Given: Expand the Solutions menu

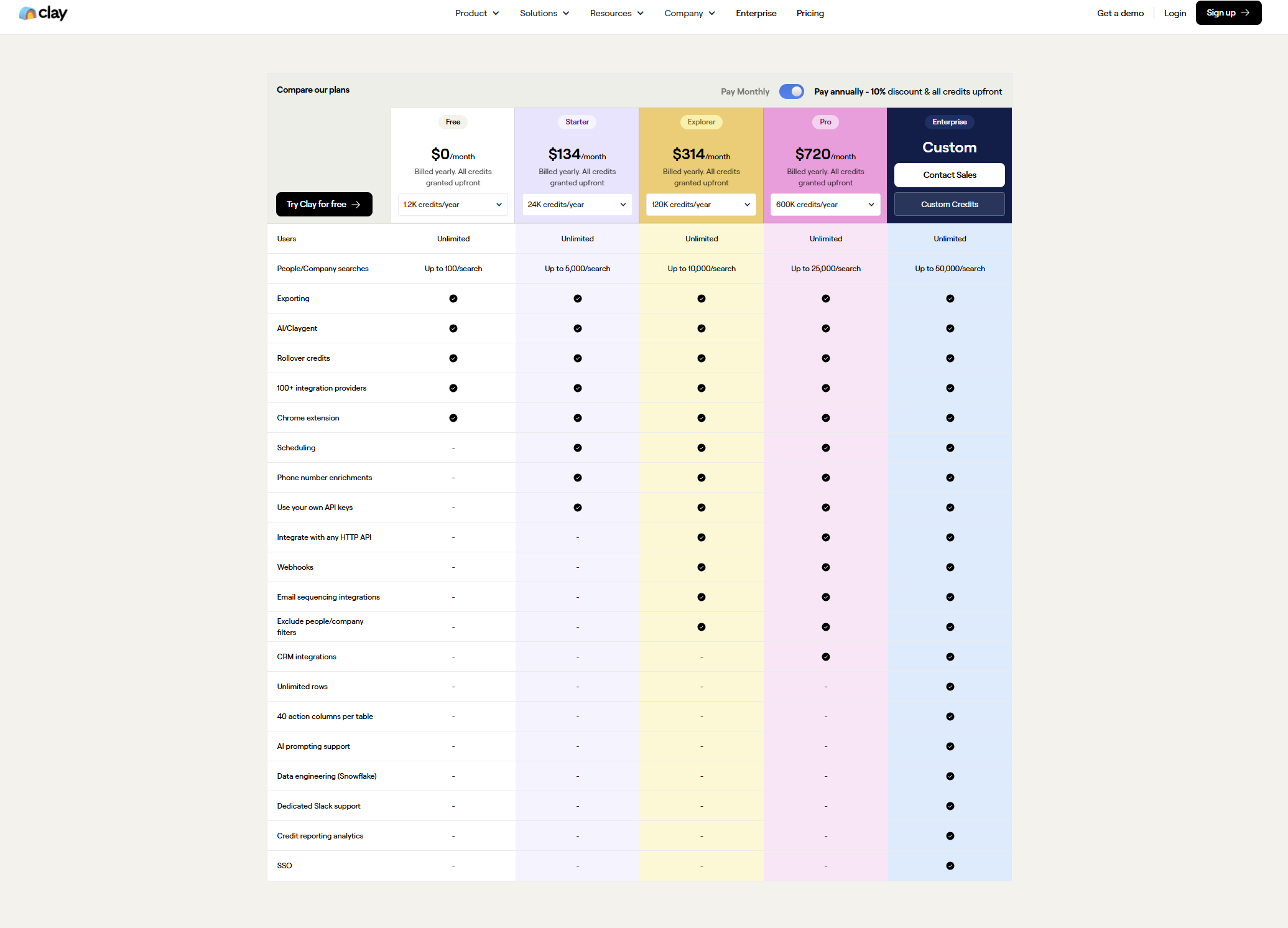Looking at the screenshot, I should click(x=544, y=13).
